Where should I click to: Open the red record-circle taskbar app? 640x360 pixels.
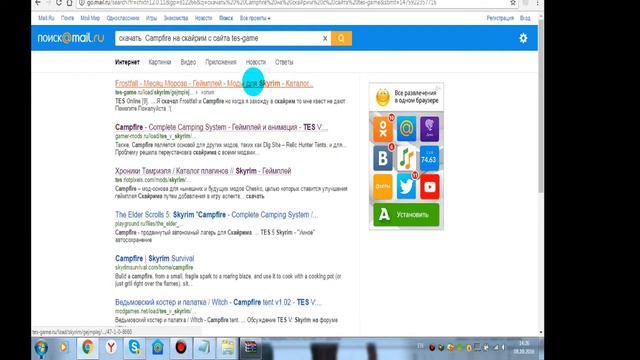coord(181,347)
